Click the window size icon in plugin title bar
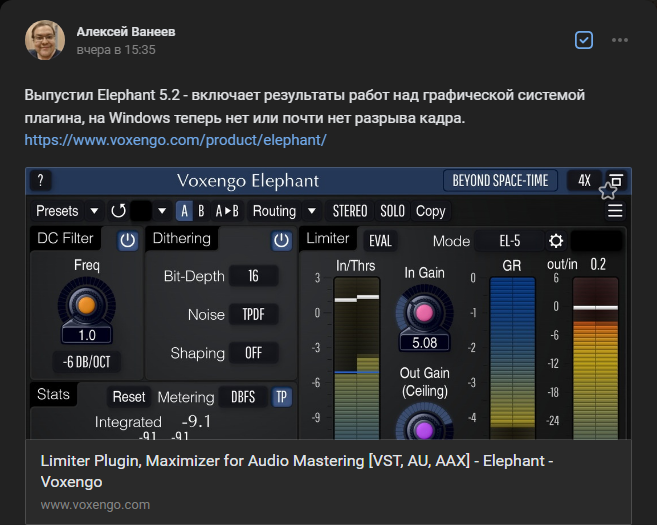657x525 pixels. [616, 180]
